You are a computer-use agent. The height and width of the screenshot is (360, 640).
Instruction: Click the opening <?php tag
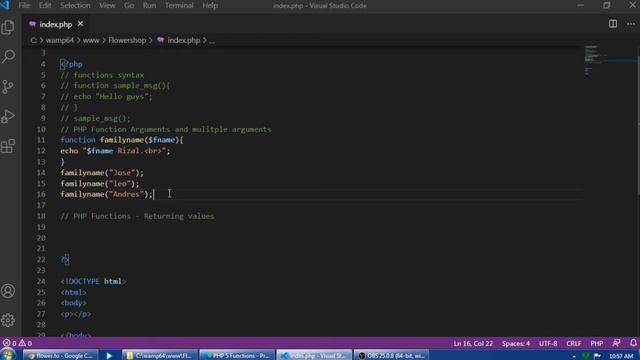pos(71,64)
